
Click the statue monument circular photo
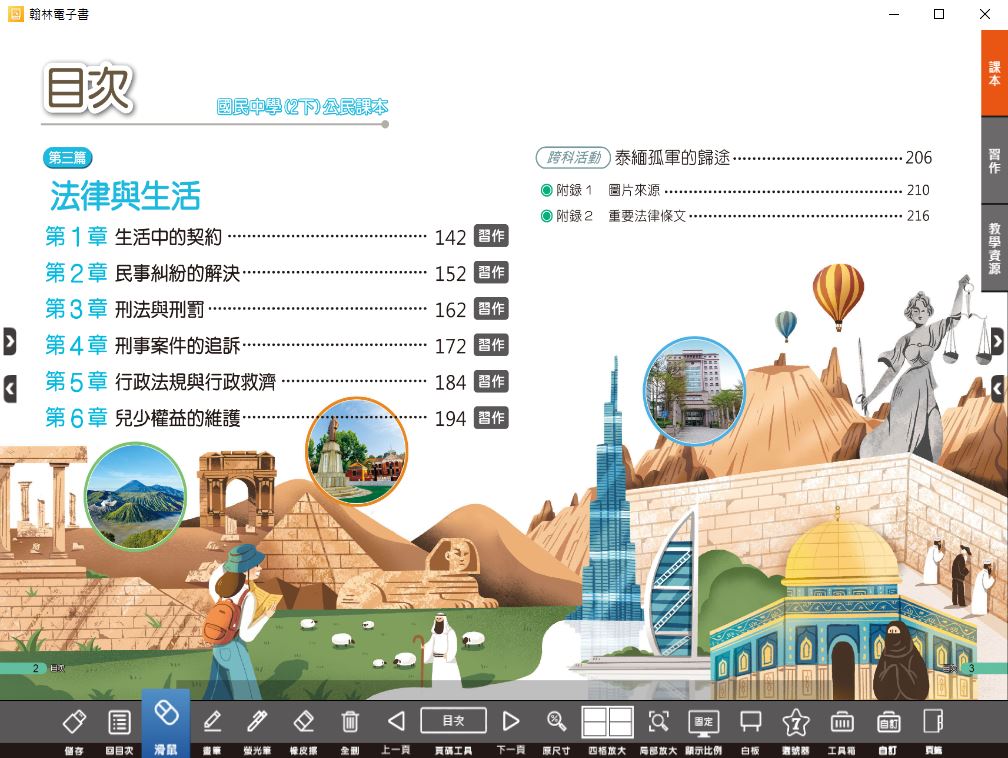(x=356, y=451)
